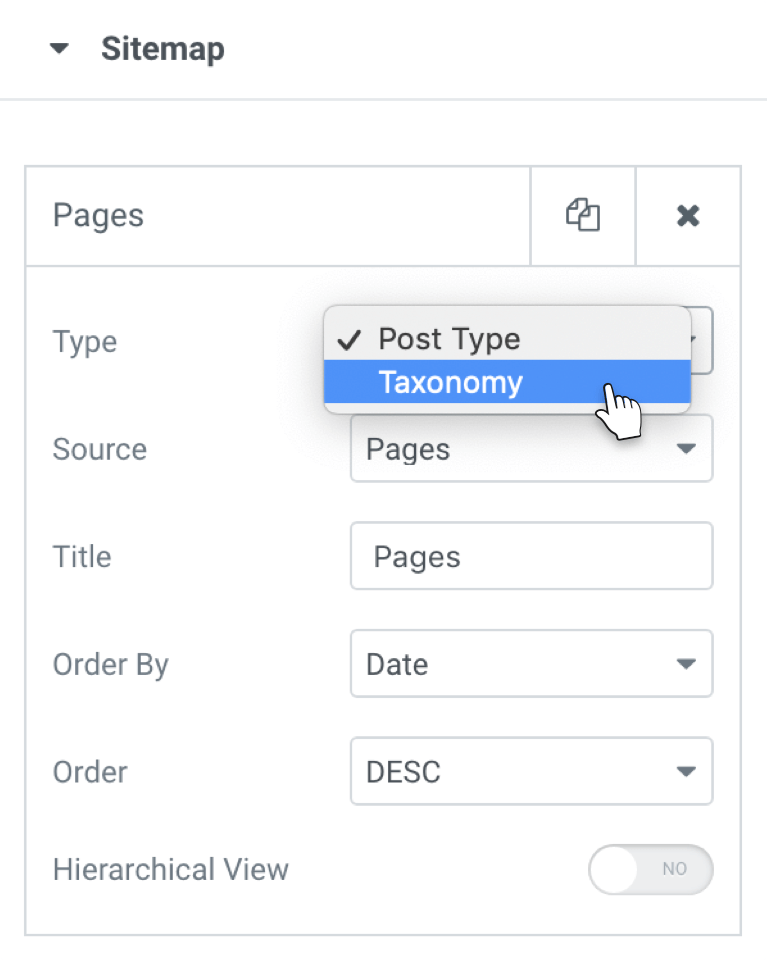Screen dimensions: 767x961
Task: Open the Order By dropdown showing Date
Action: point(531,664)
